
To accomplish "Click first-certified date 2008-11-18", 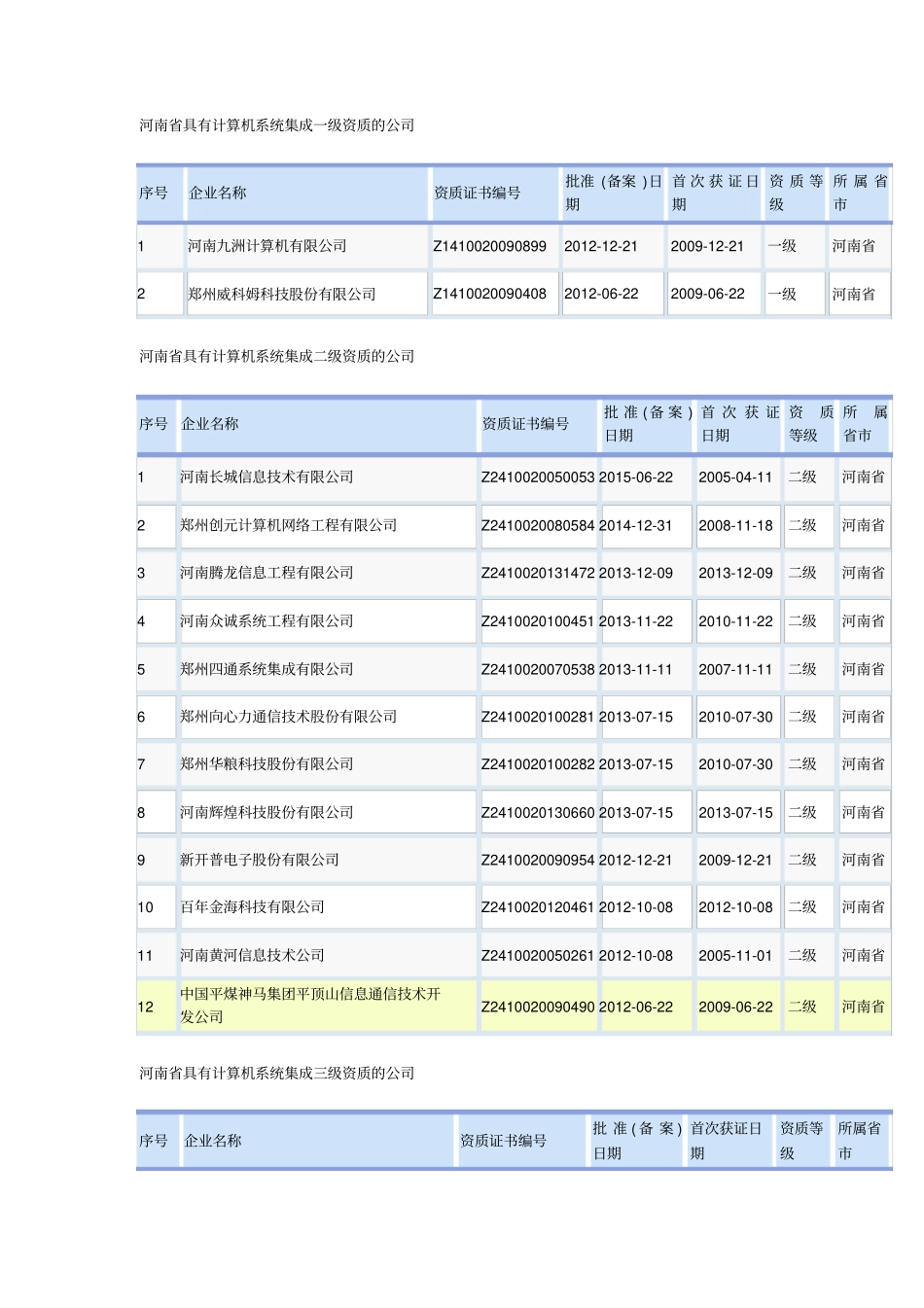I will tap(735, 525).
